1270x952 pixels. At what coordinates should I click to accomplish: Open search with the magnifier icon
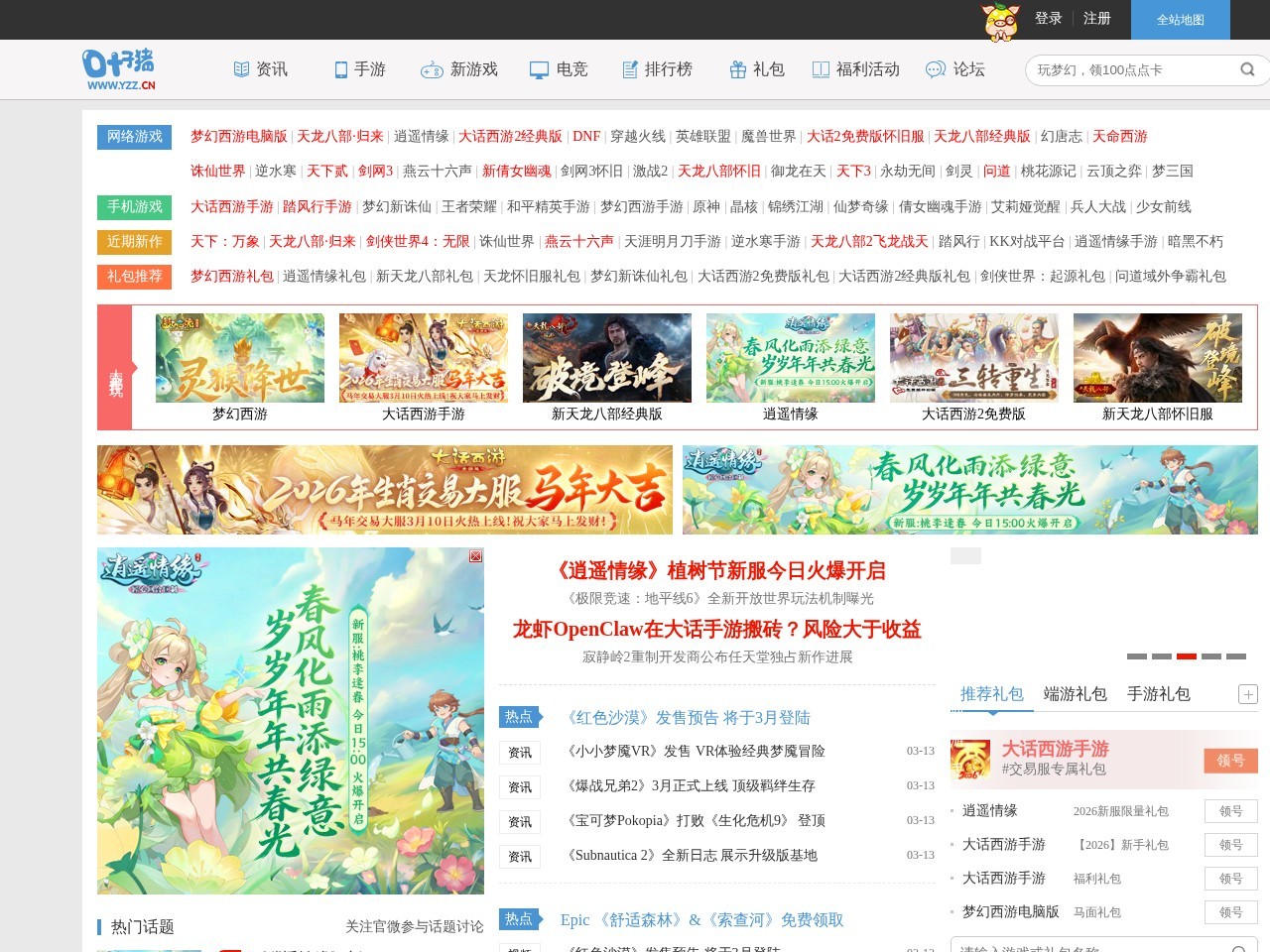[1247, 69]
